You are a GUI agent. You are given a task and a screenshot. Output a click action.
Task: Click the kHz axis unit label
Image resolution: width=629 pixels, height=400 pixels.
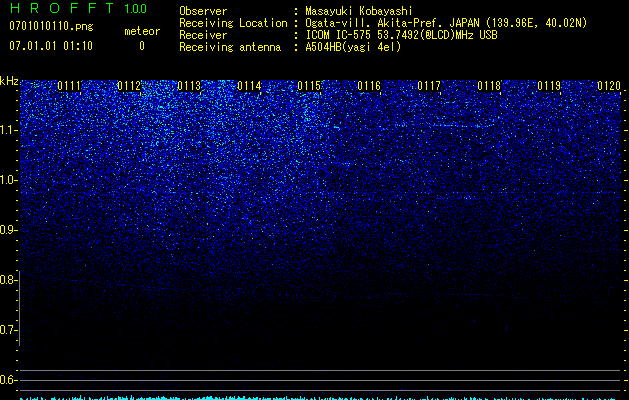(9, 81)
